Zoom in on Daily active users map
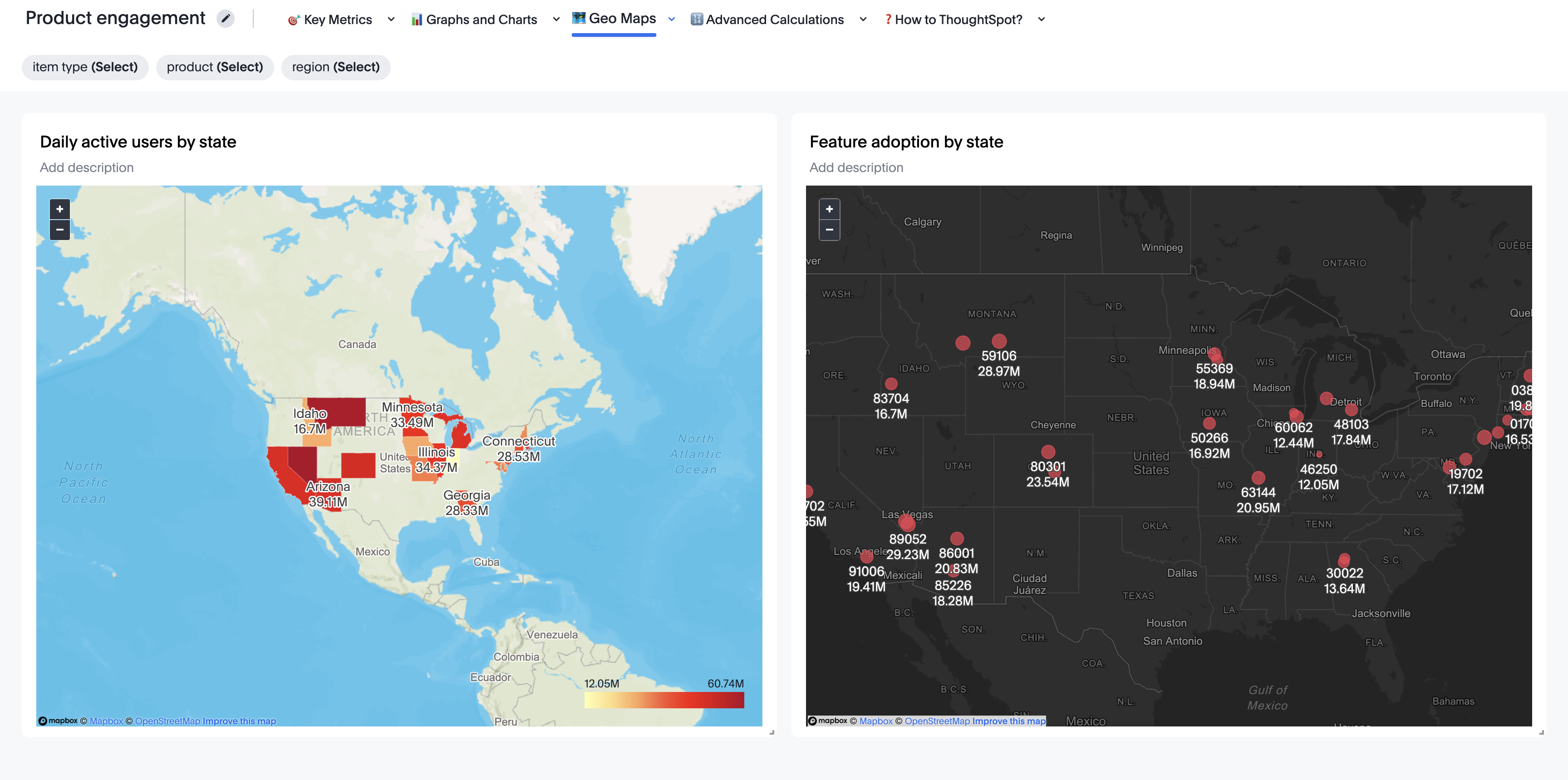This screenshot has height=780, width=1568. pos(59,209)
